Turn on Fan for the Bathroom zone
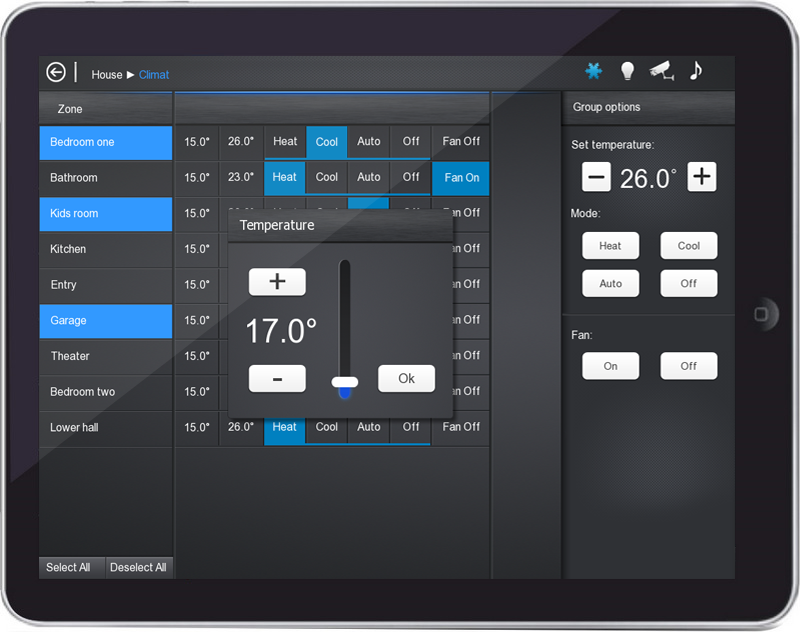This screenshot has width=800, height=632. pyautogui.click(x=460, y=177)
